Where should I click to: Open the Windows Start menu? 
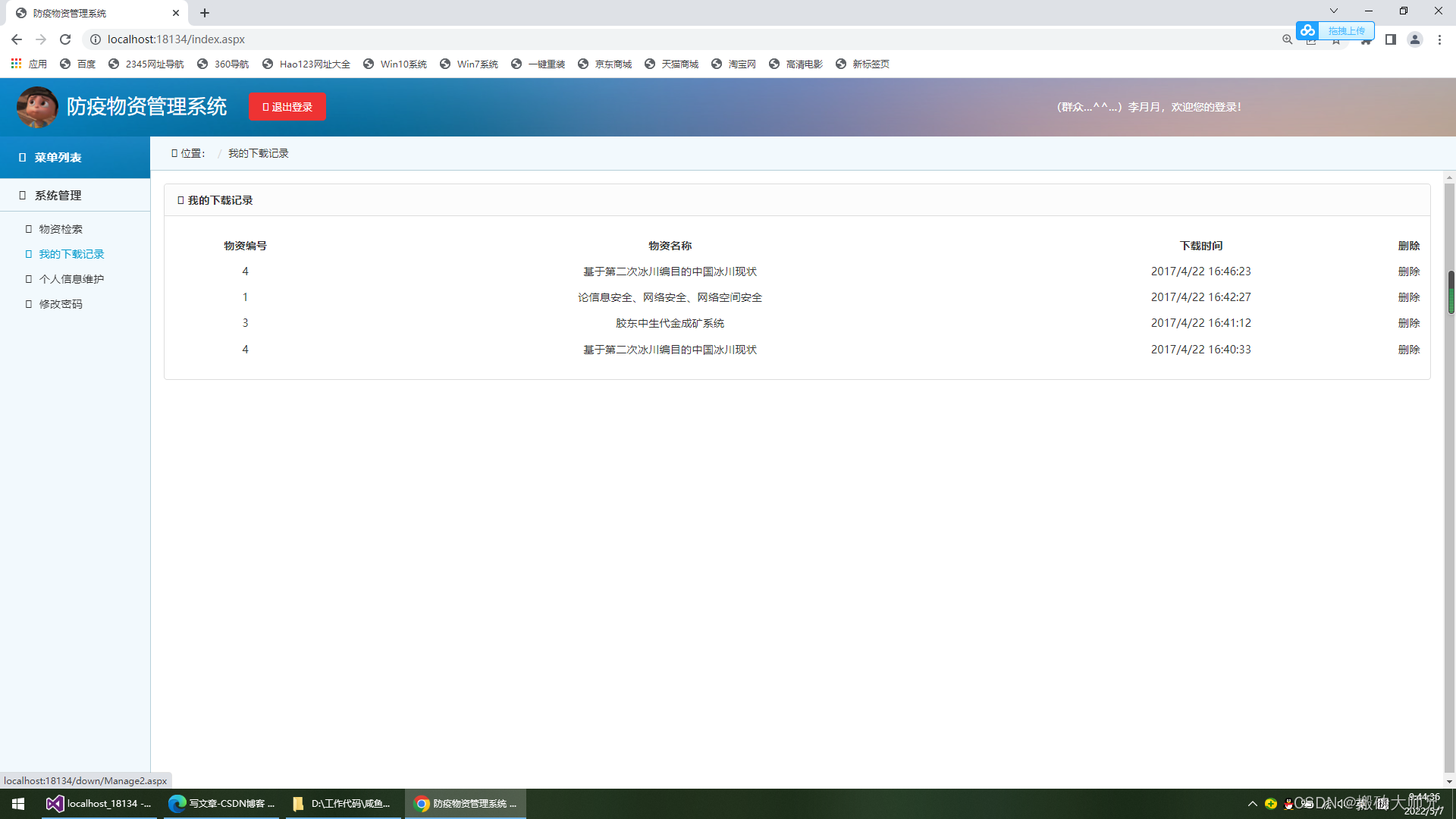[18, 804]
